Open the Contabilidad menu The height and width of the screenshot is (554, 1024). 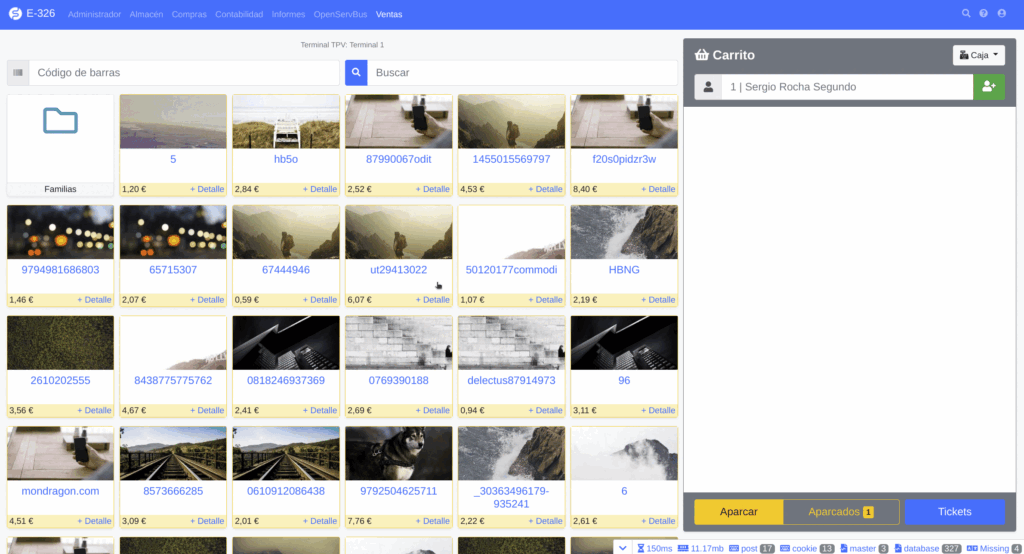tap(239, 15)
